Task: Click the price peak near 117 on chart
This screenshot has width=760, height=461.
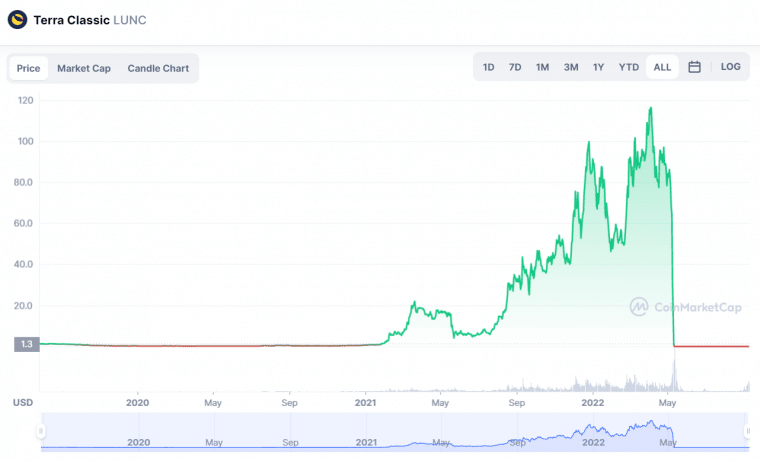Action: tap(650, 109)
